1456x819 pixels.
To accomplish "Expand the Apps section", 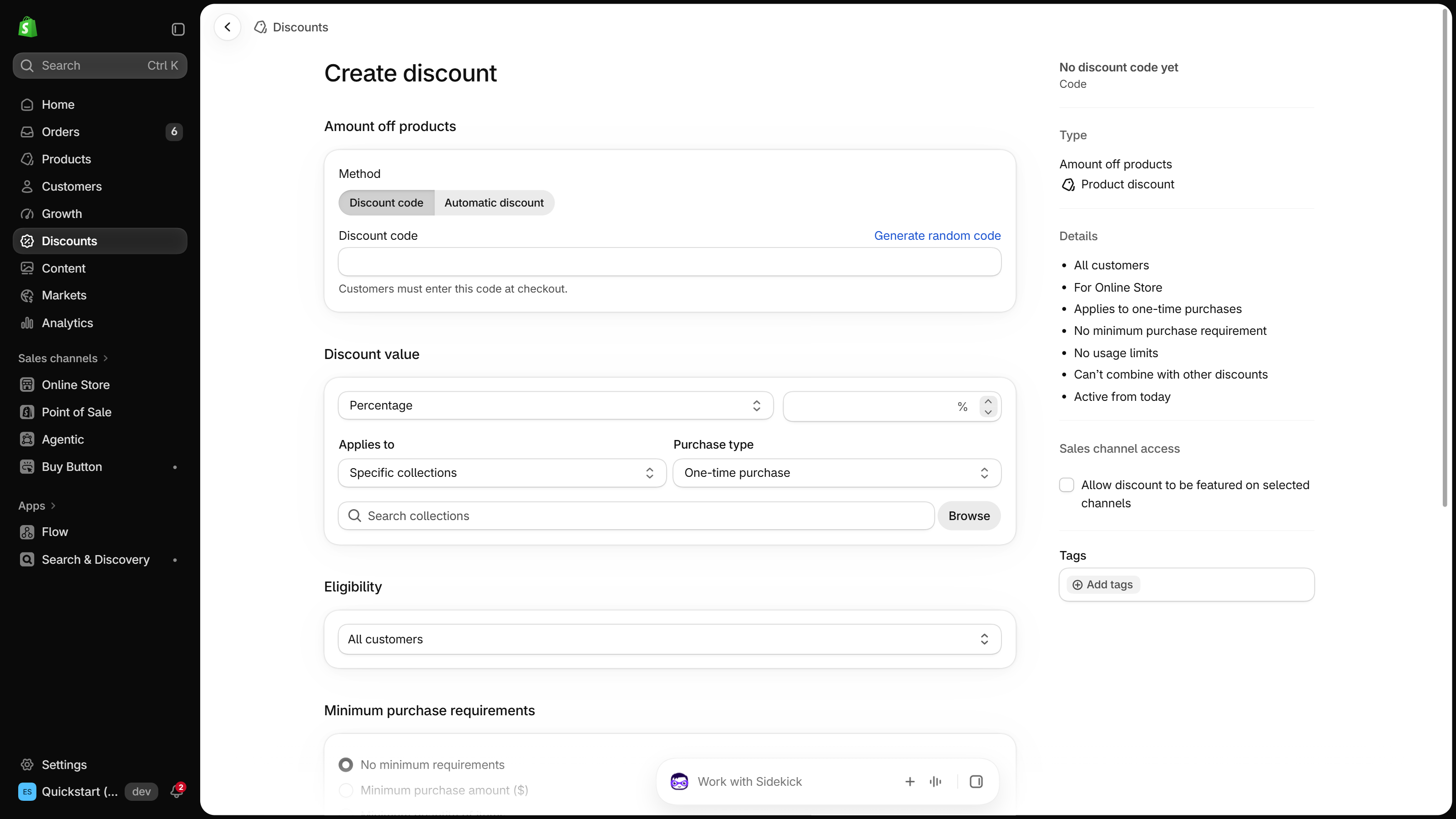I will coord(37,506).
